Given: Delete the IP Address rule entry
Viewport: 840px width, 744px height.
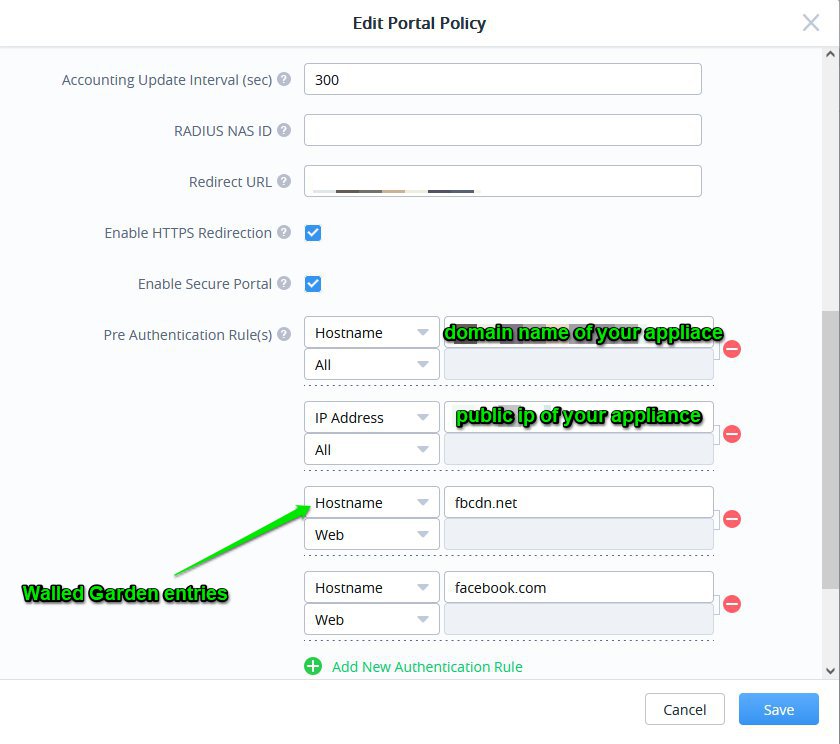Looking at the screenshot, I should [x=732, y=434].
